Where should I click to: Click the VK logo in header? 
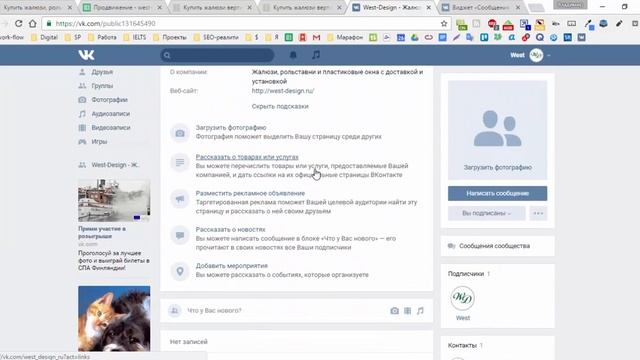click(x=86, y=55)
